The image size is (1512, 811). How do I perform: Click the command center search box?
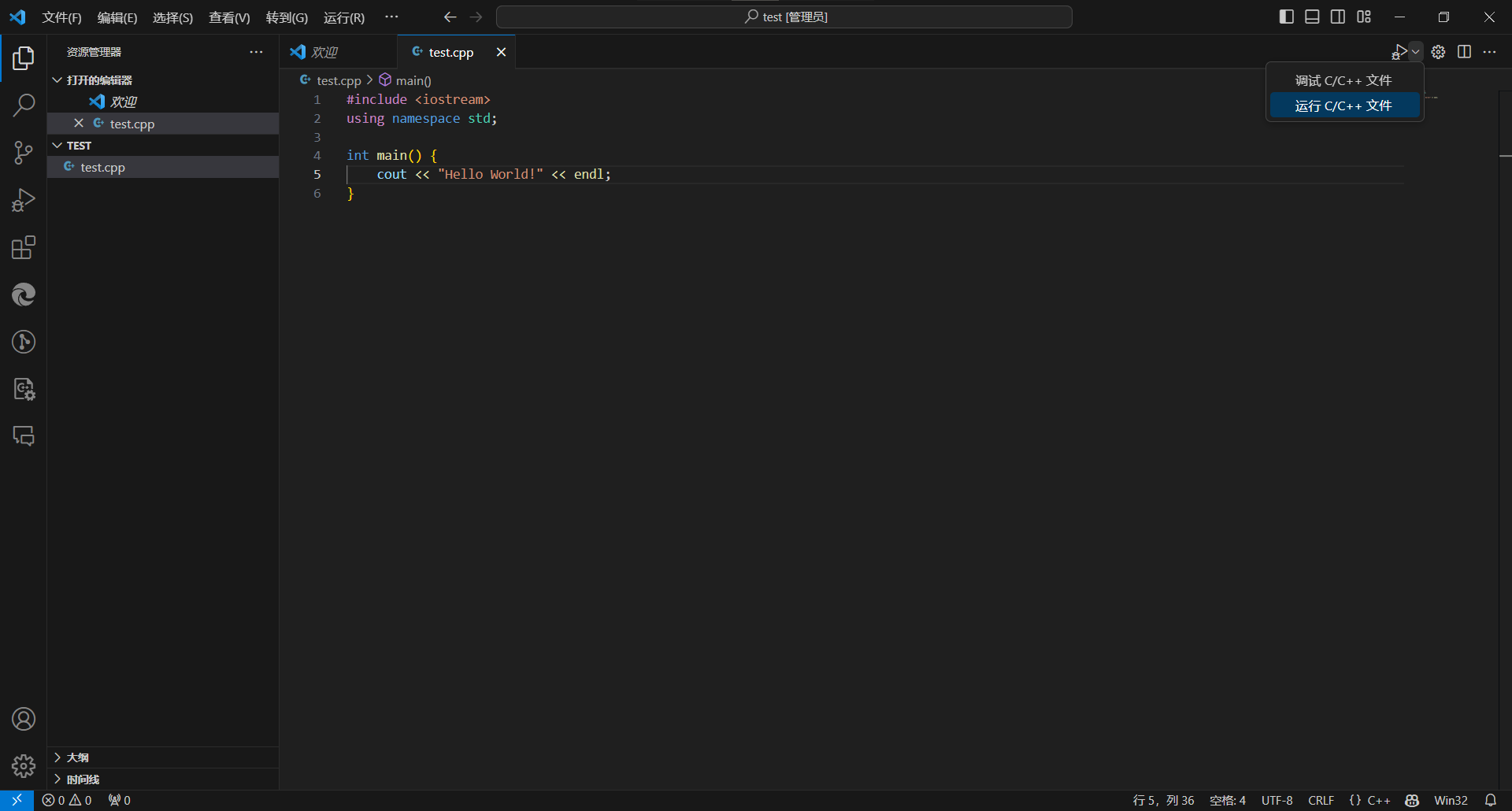[x=784, y=17]
